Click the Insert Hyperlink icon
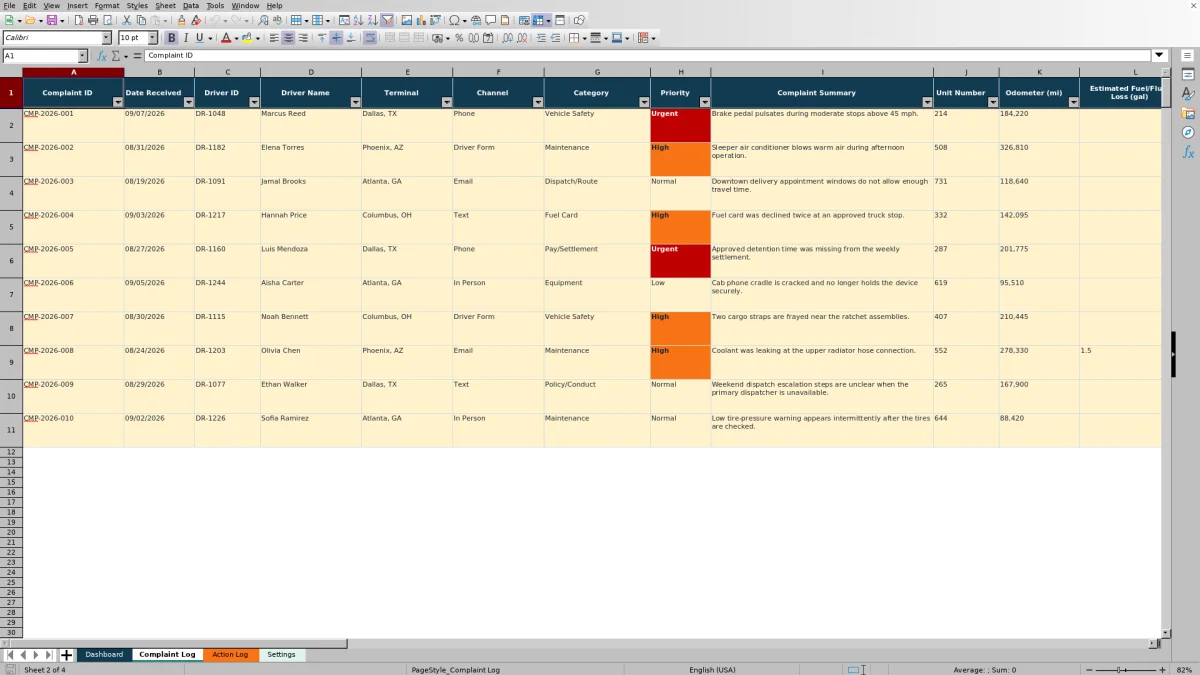Image resolution: width=1200 pixels, height=675 pixels. 476,20
